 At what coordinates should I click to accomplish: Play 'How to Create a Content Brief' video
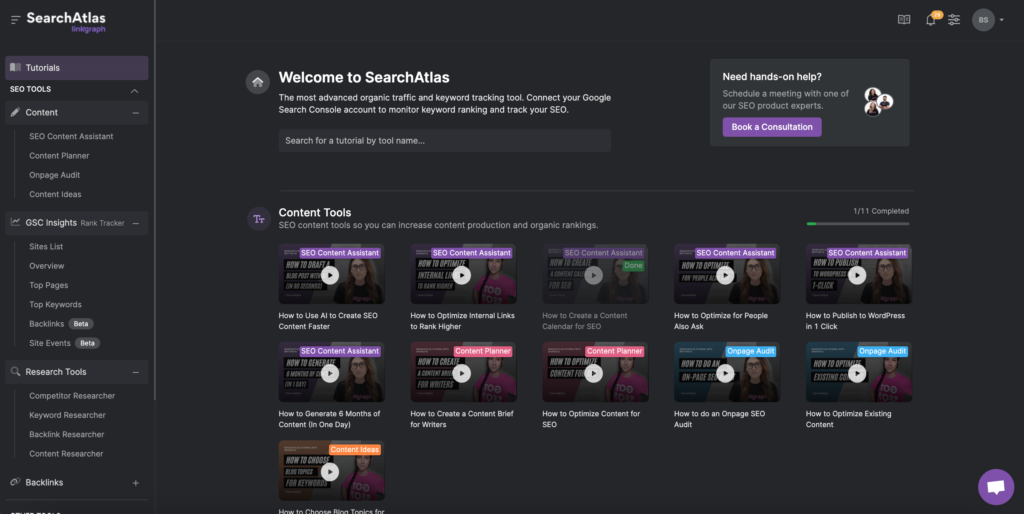pos(462,372)
